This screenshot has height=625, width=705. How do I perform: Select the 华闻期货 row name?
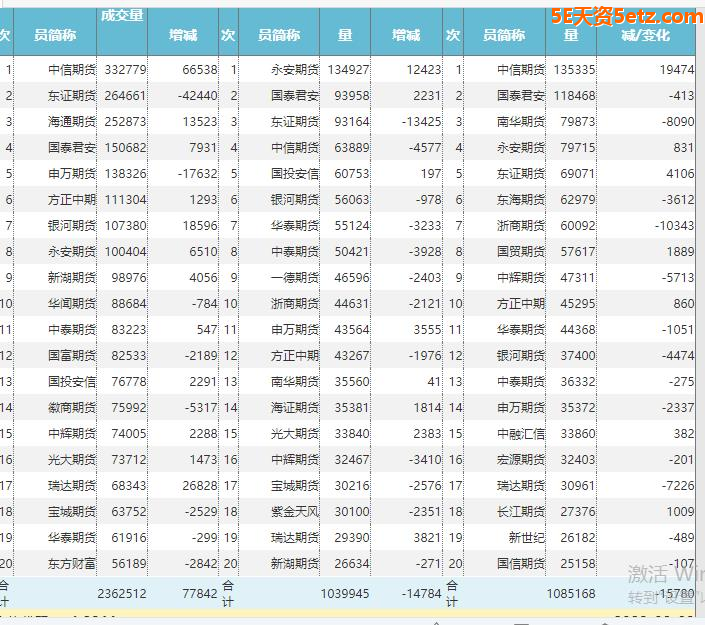pyautogui.click(x=72, y=304)
